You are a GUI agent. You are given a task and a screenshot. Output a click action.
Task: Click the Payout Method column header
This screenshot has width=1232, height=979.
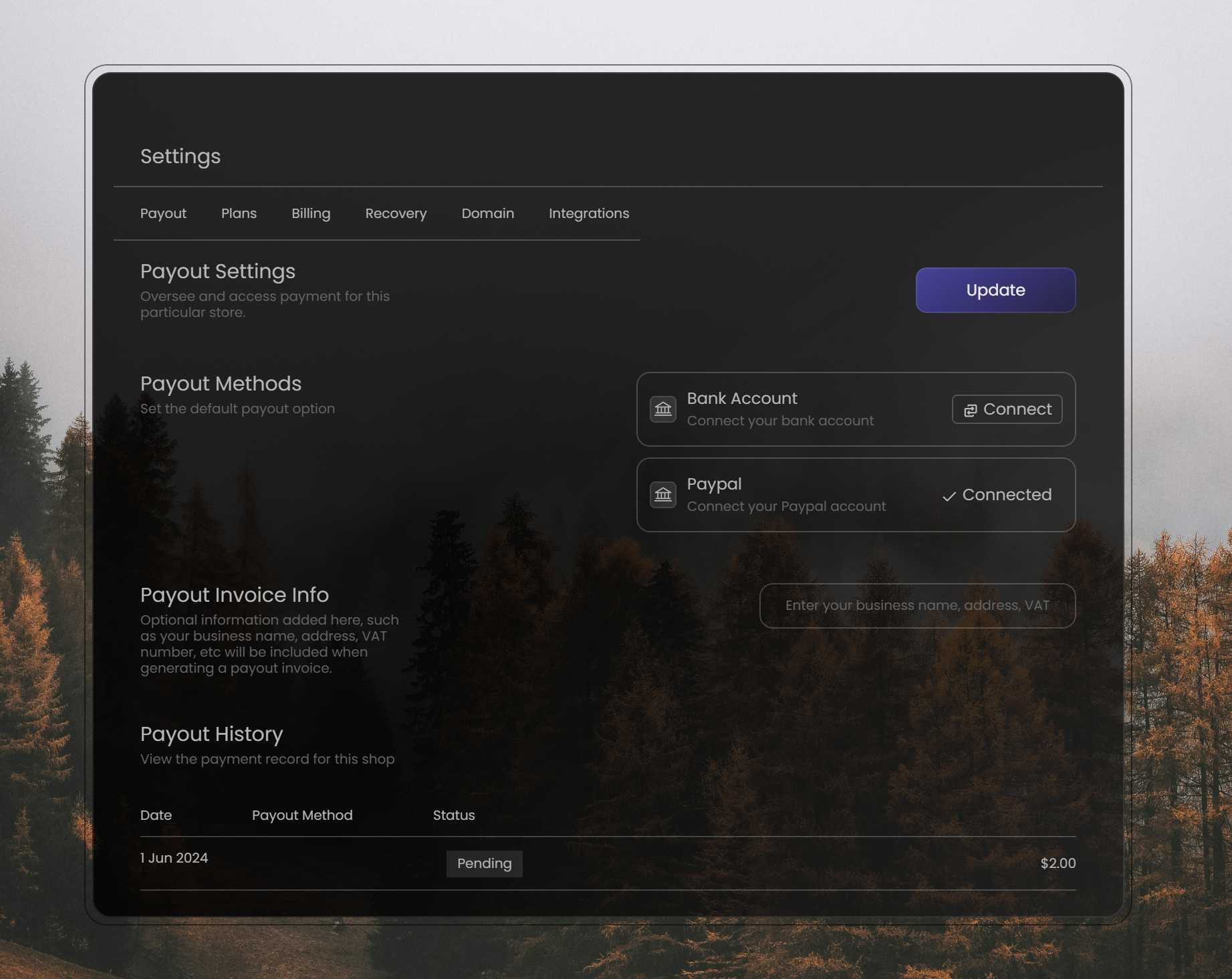pos(302,815)
